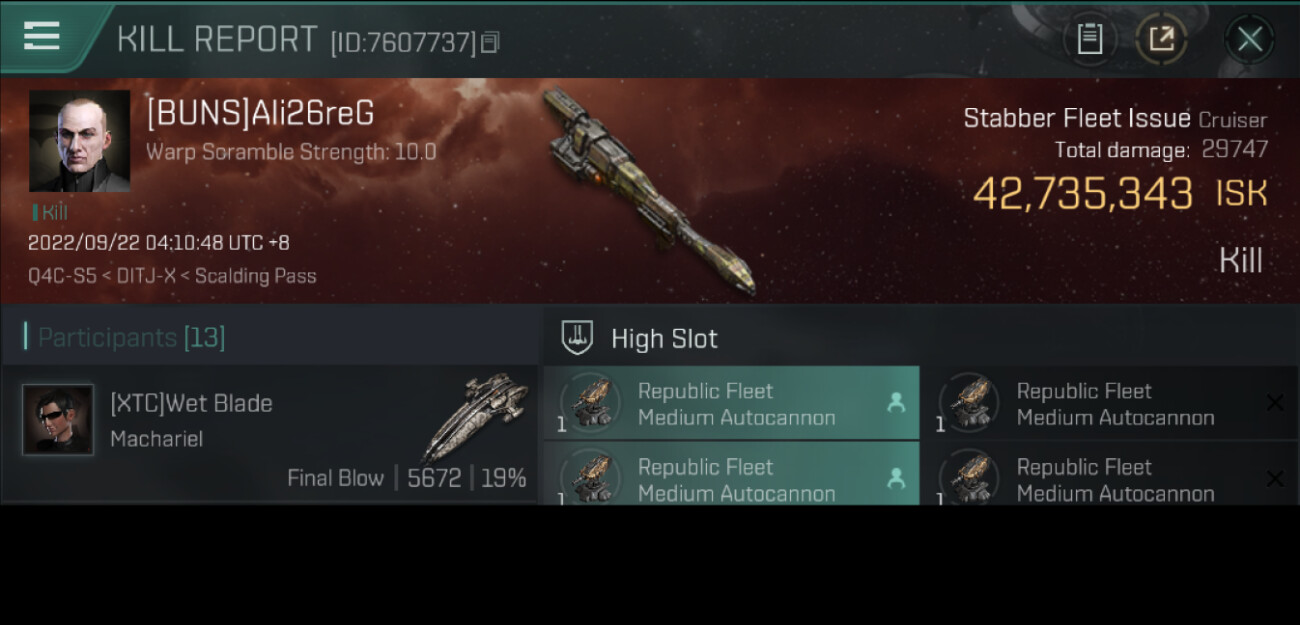Click person icon on second Autocannon

pos(895,480)
